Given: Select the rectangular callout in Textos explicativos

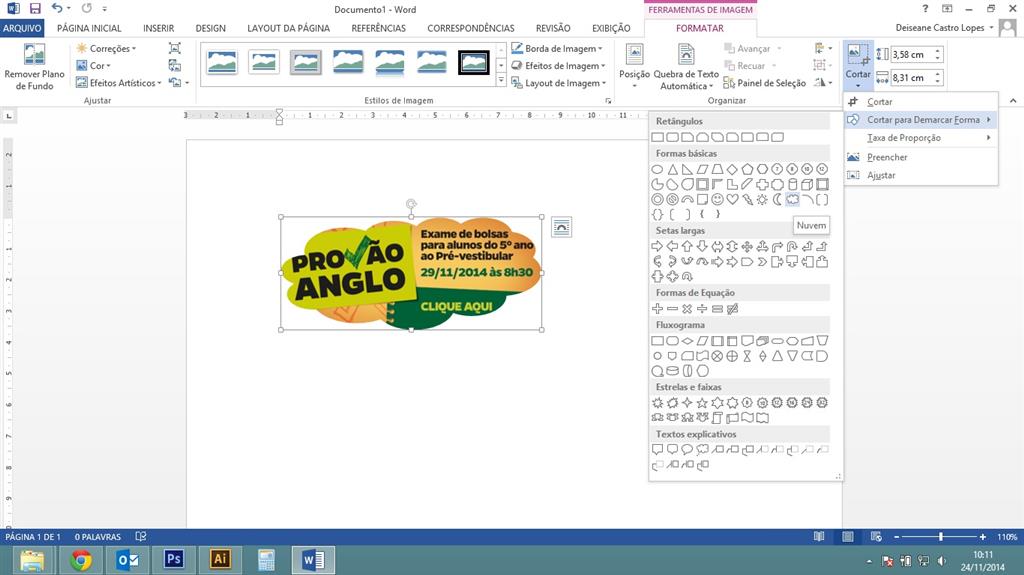Looking at the screenshot, I should pyautogui.click(x=658, y=450).
